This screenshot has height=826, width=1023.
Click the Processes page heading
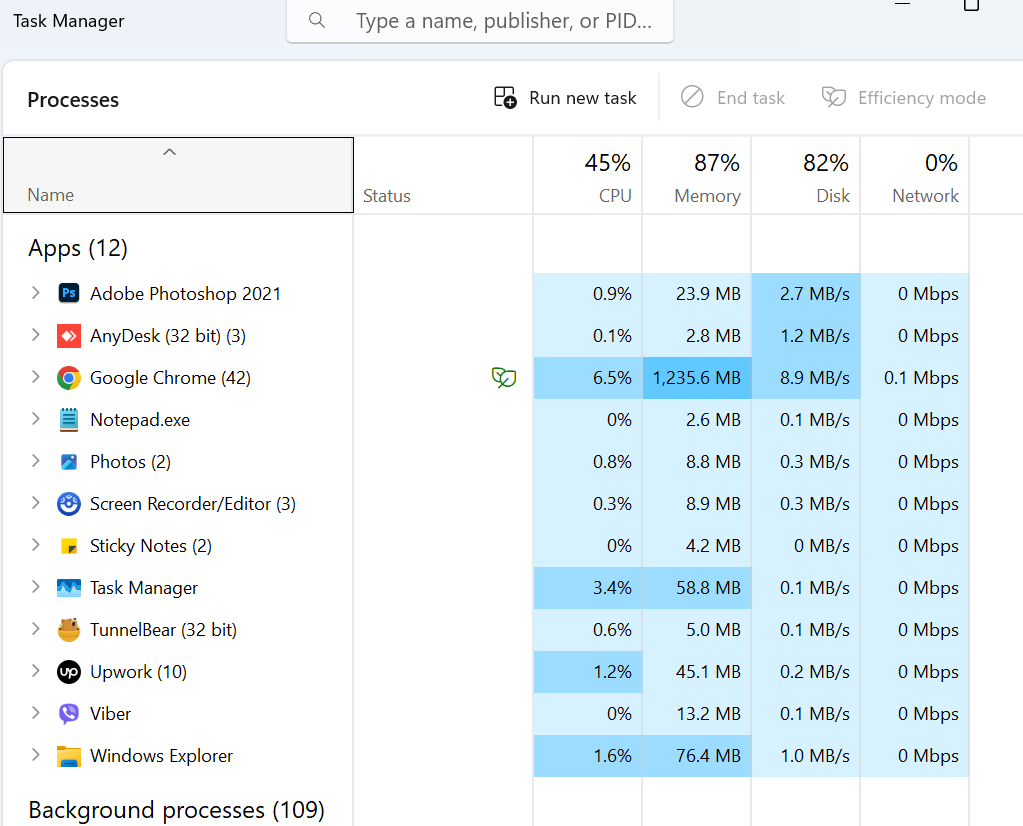[73, 100]
